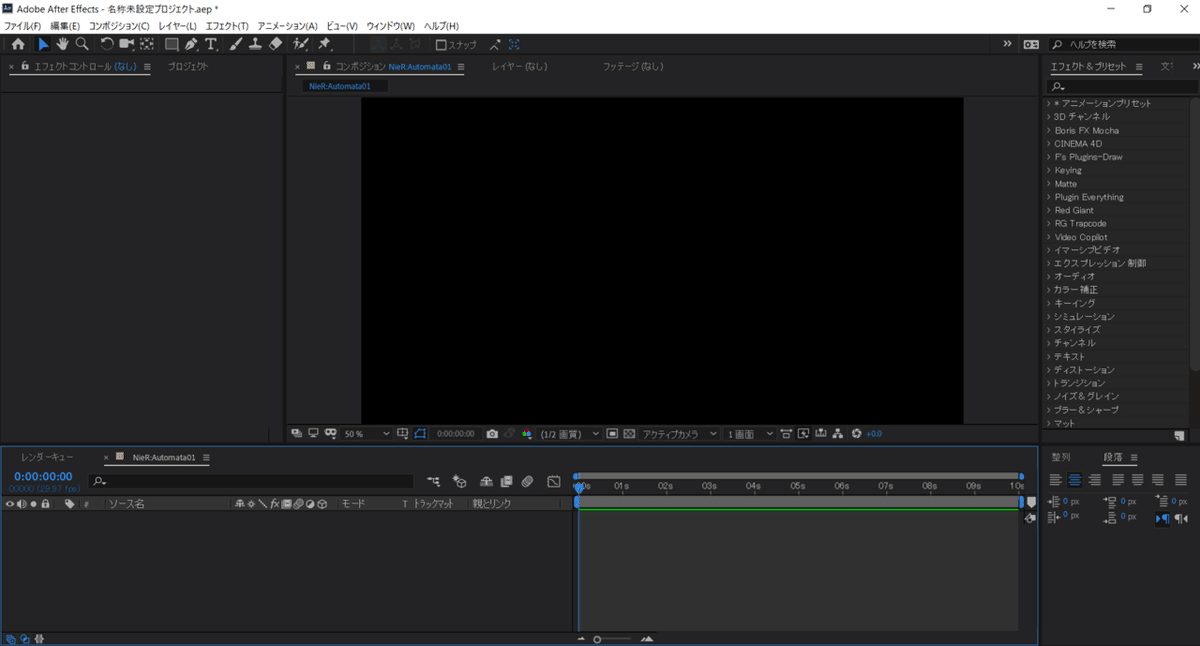Click the show channel RGB icon
This screenshot has height=646, width=1200.
[527, 434]
